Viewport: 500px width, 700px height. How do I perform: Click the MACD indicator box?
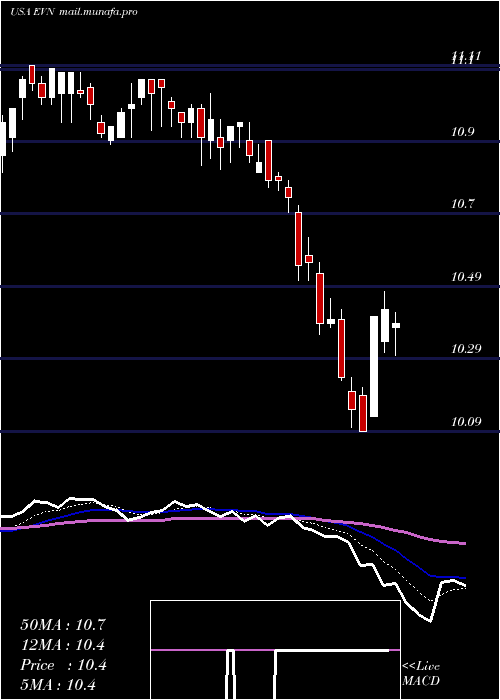coord(275,650)
